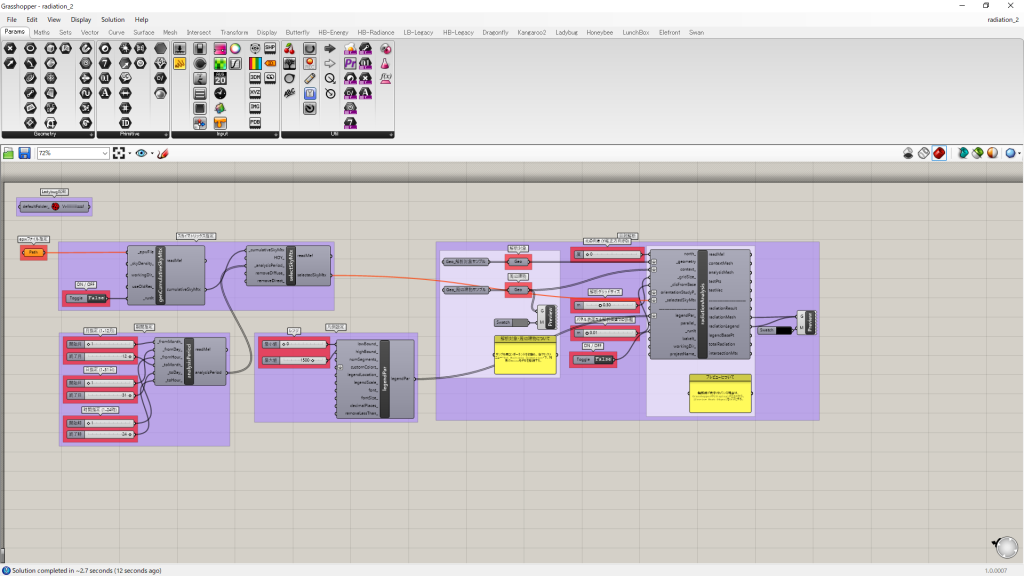Click the slider showing value 1500
The image size is (1024, 576).
pyautogui.click(x=295, y=360)
